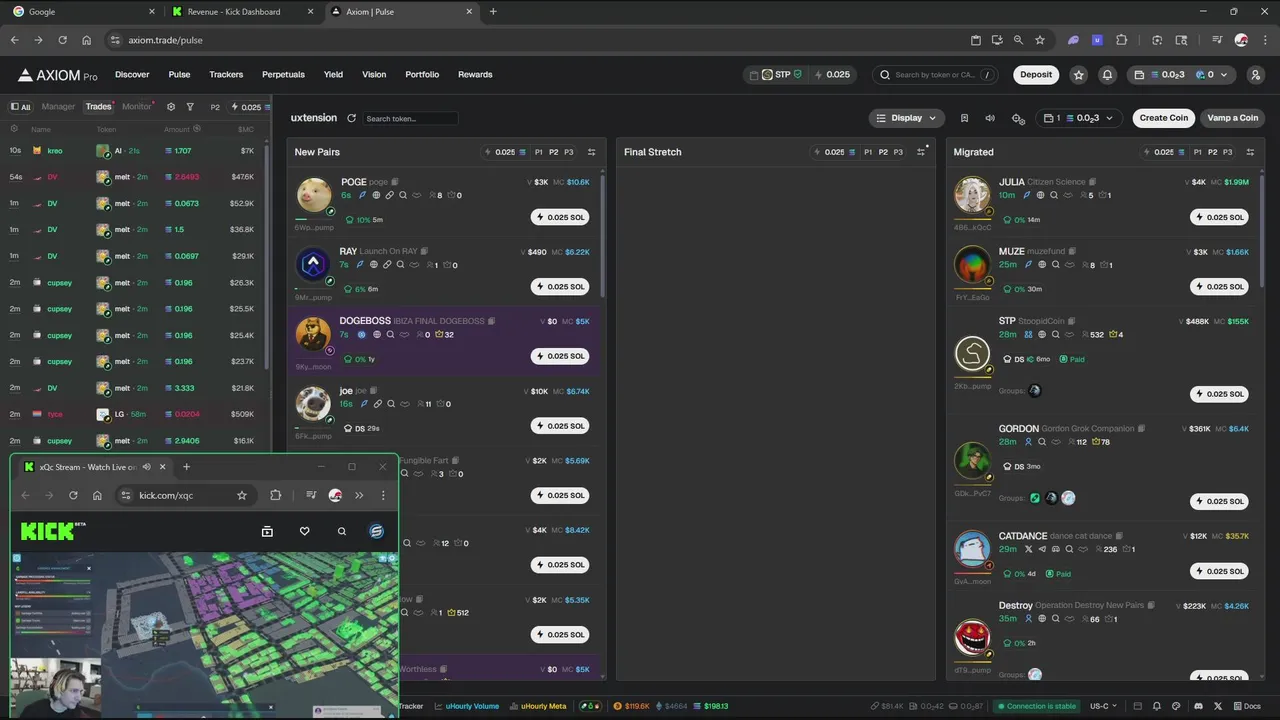1280x720 pixels.
Task: Click Vamp a Coin button
Action: coord(1232,118)
